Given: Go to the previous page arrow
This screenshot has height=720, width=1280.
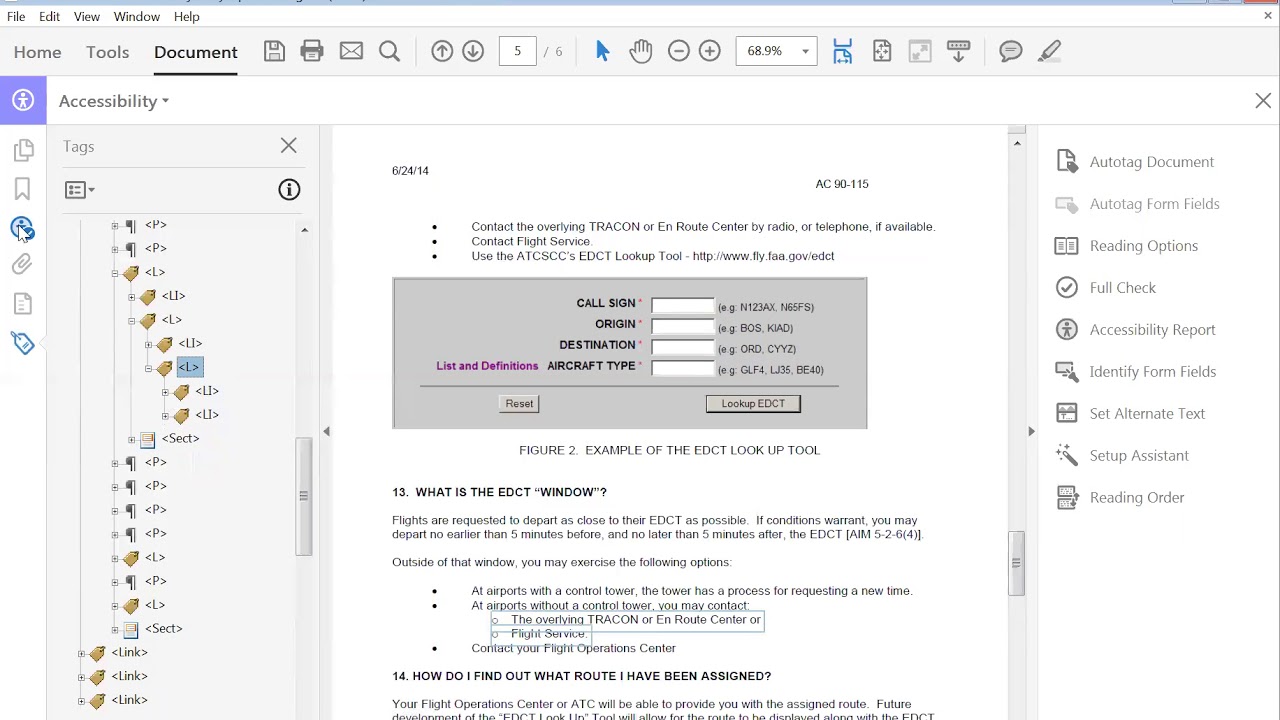Looking at the screenshot, I should tap(442, 52).
